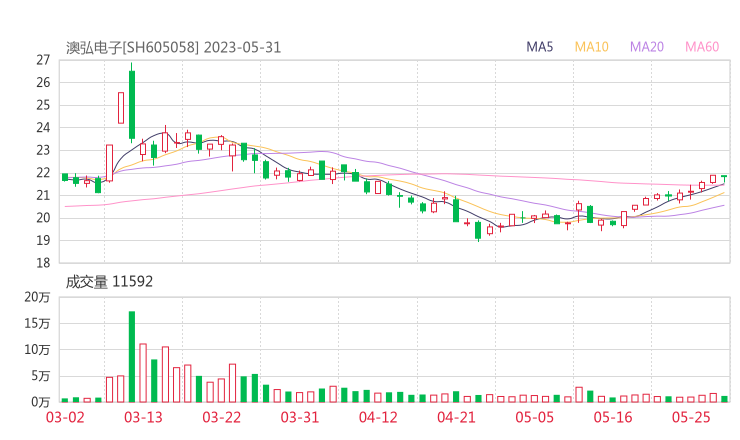Click the MA20 legend label

[x=647, y=47]
